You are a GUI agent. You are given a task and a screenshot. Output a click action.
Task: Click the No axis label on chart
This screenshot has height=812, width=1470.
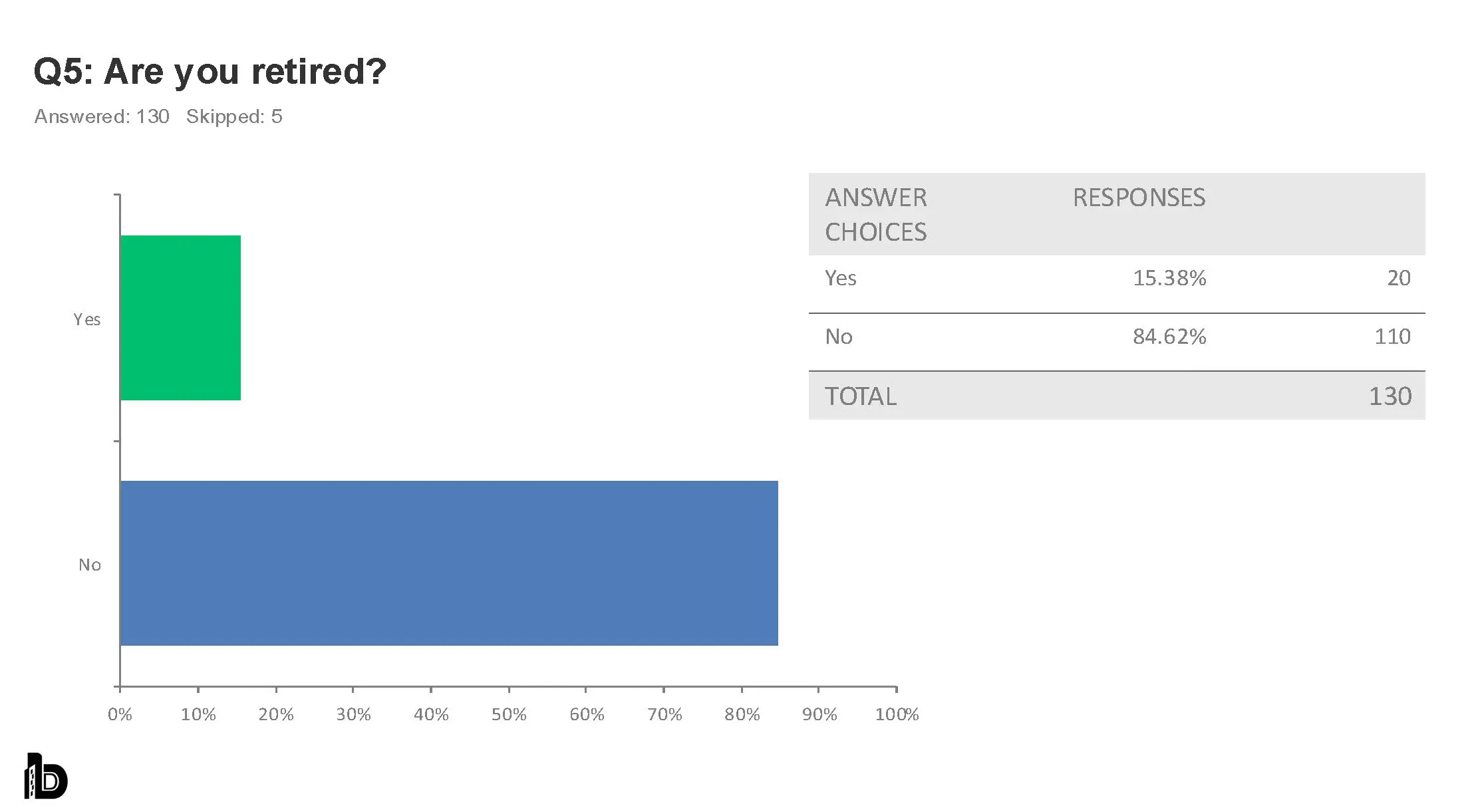90,565
